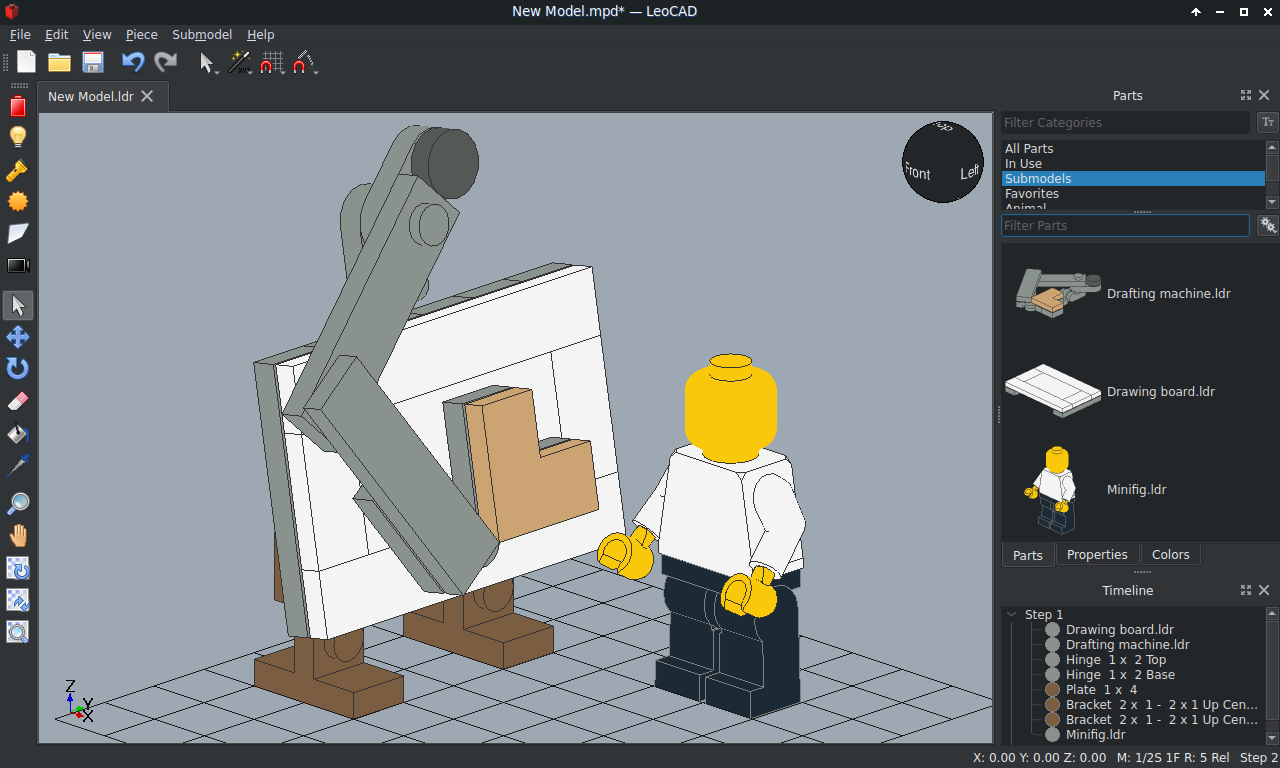Pick the Color Picker eyedropper tool
Screen dimensions: 1280x768
tap(18, 466)
